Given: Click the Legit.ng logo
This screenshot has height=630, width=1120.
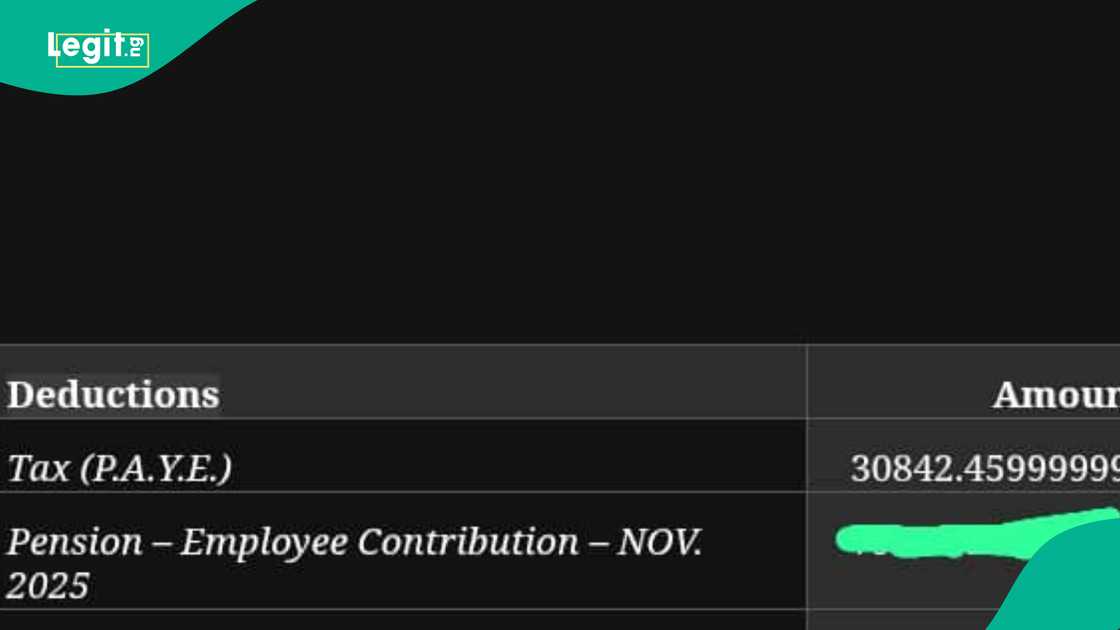Looking at the screenshot, I should 97,46.
